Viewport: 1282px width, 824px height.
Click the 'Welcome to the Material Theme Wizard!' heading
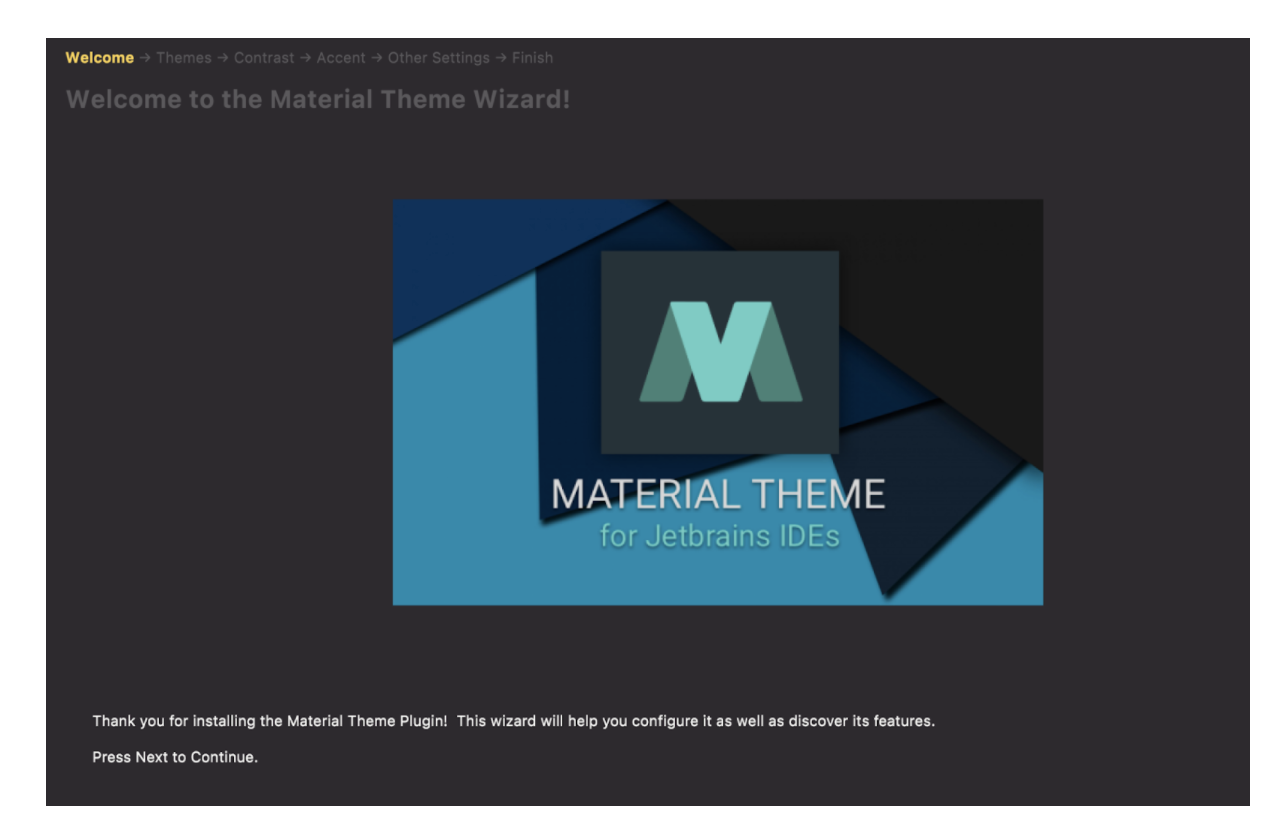tap(318, 100)
